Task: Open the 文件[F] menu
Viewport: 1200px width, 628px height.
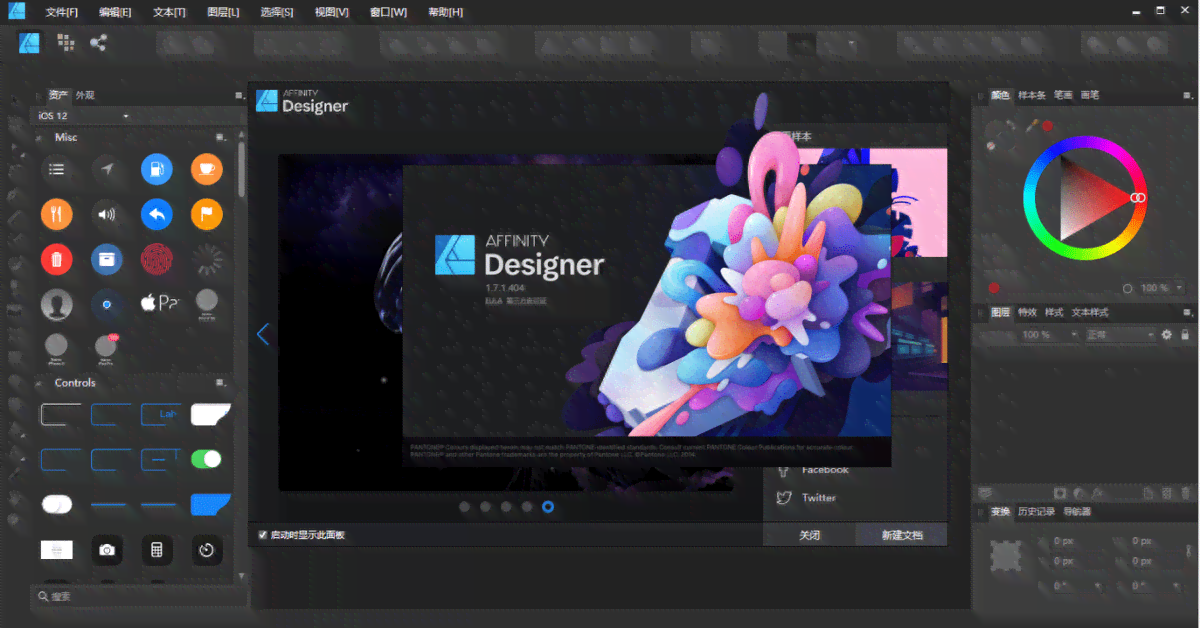Action: [x=61, y=12]
